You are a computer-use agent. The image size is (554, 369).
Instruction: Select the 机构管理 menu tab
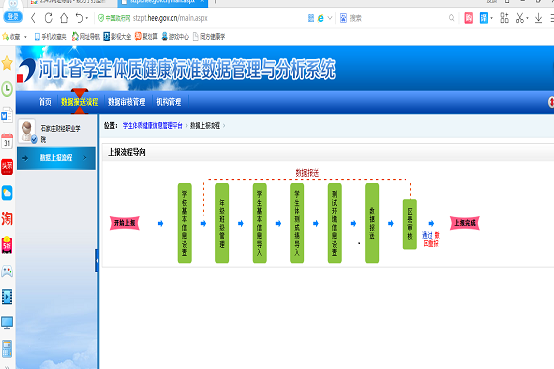point(169,102)
